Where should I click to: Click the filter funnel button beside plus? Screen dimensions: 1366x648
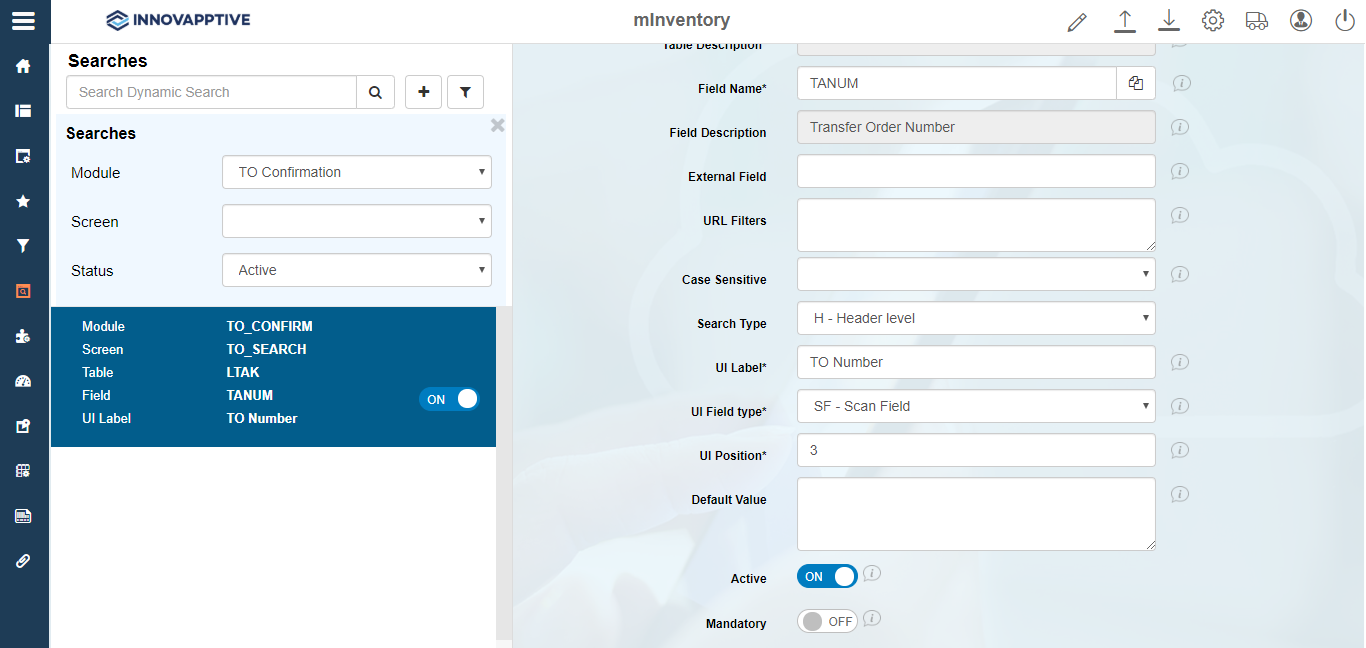(465, 92)
